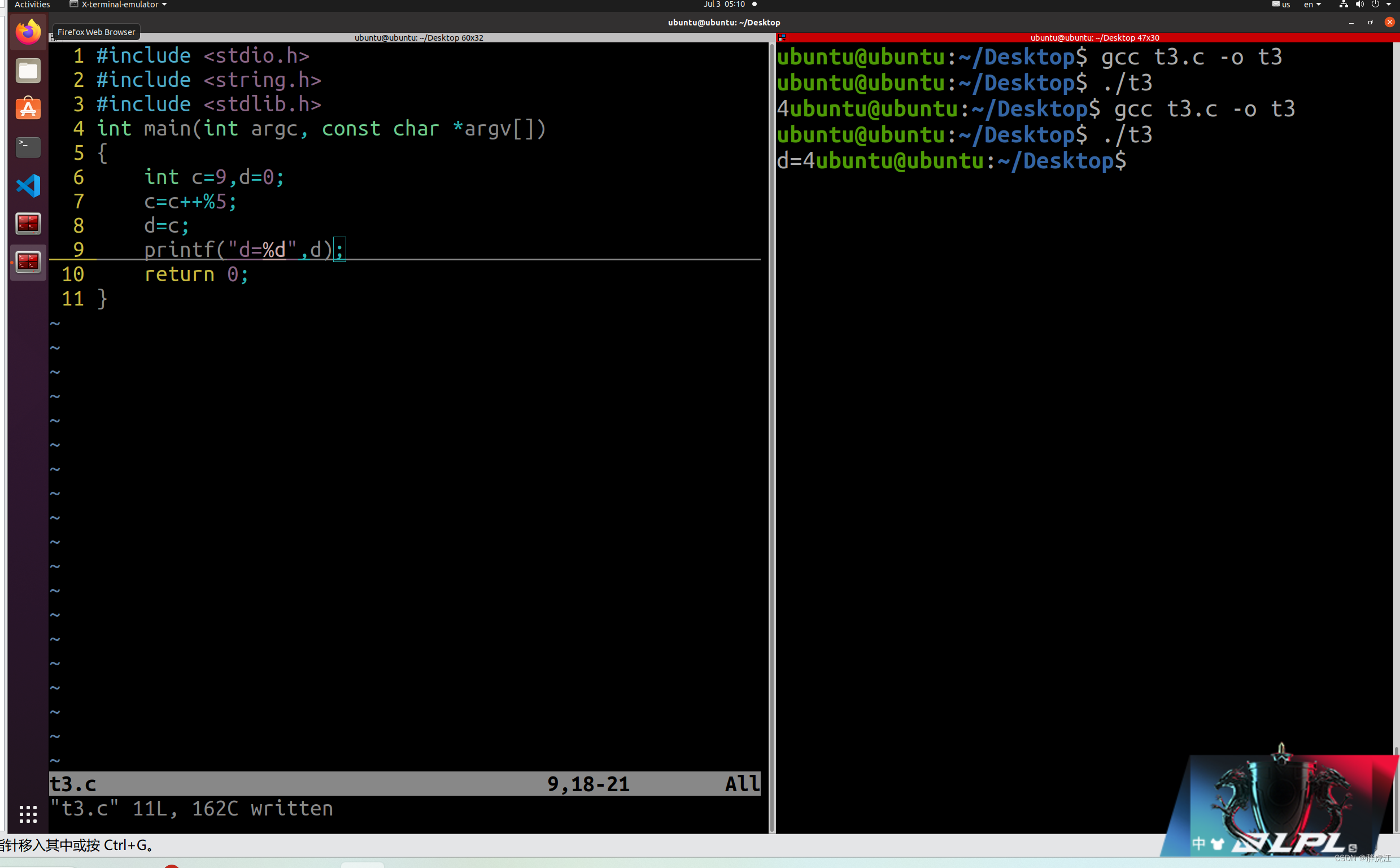
Task: Open the en input source dropdown
Action: point(1312,5)
